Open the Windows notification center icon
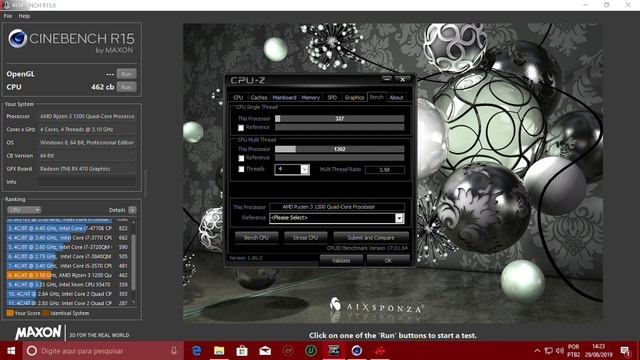The height and width of the screenshot is (360, 640). [625, 351]
